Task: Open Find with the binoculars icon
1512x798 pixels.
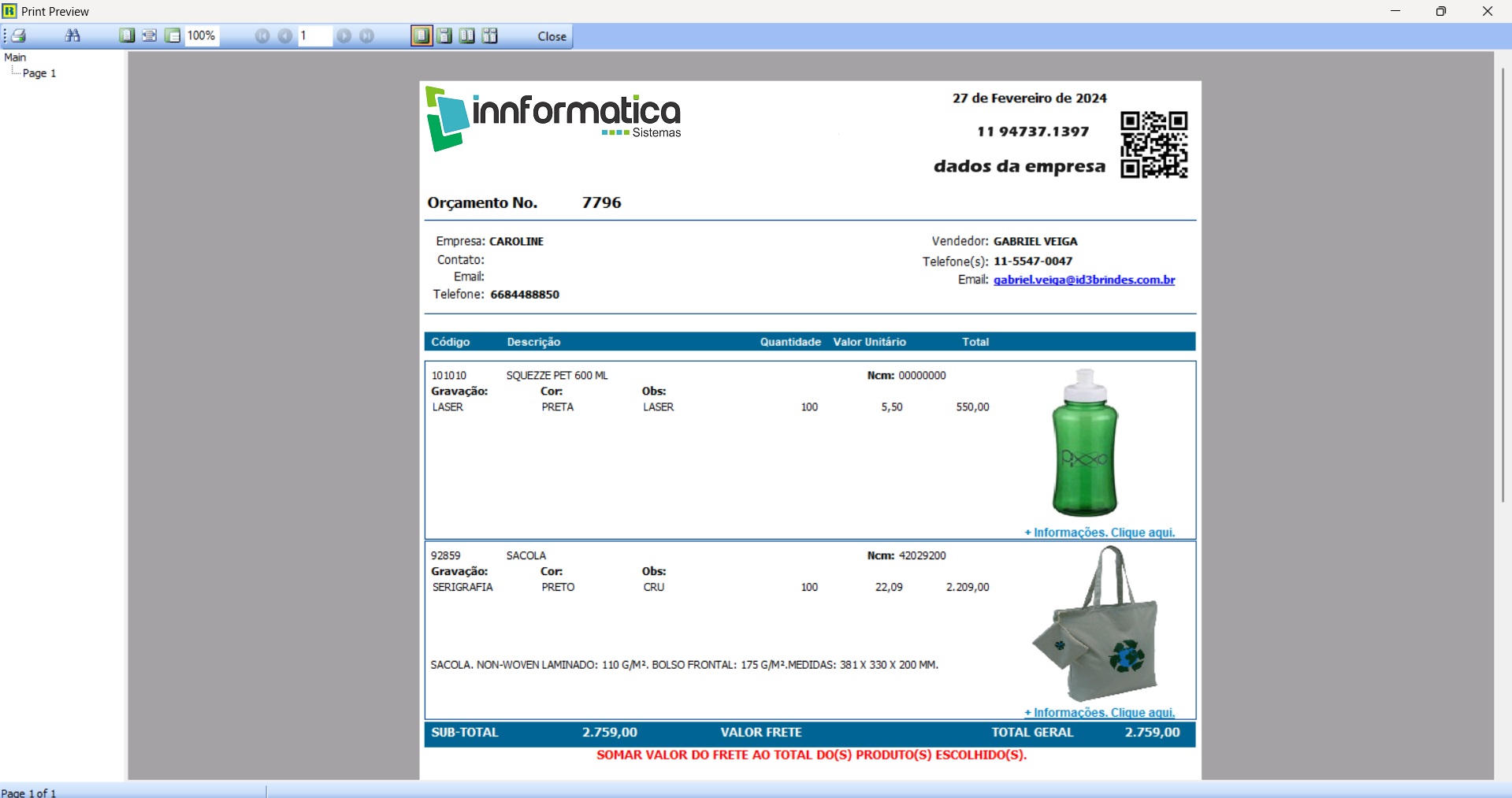Action: [72, 35]
